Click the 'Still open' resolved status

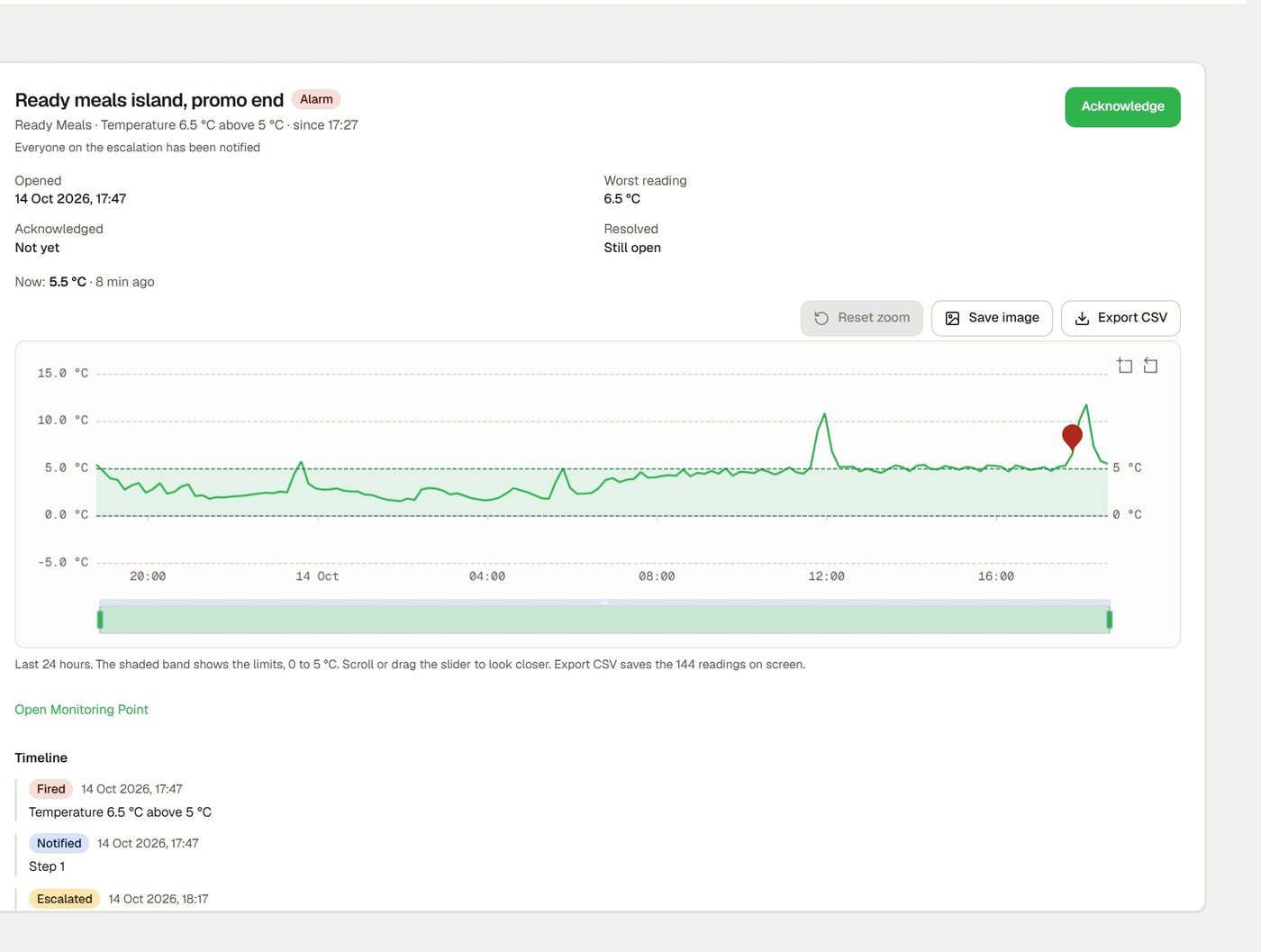632,248
